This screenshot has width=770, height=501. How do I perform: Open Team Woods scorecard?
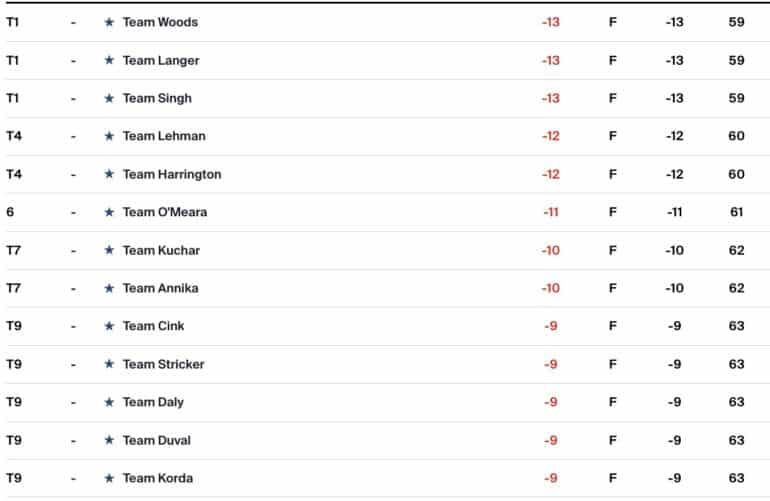385,22
